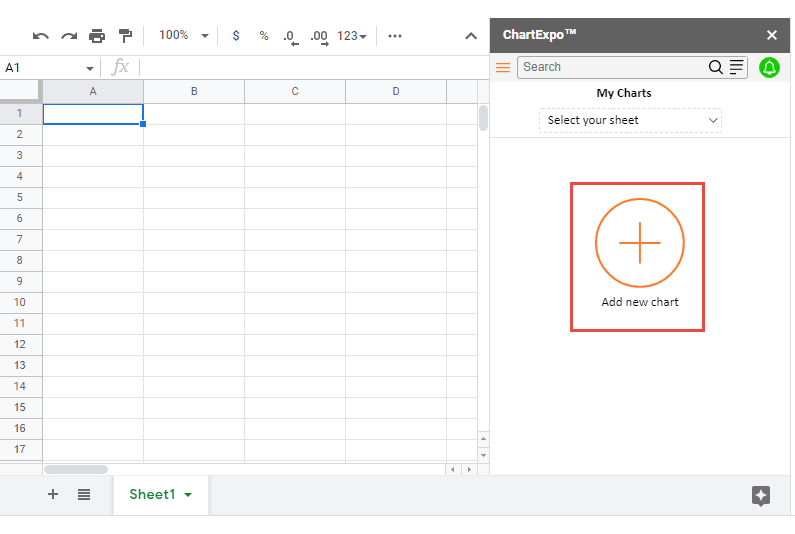This screenshot has width=795, height=534.
Task: Click the Add new chart plus circle
Action: point(640,243)
